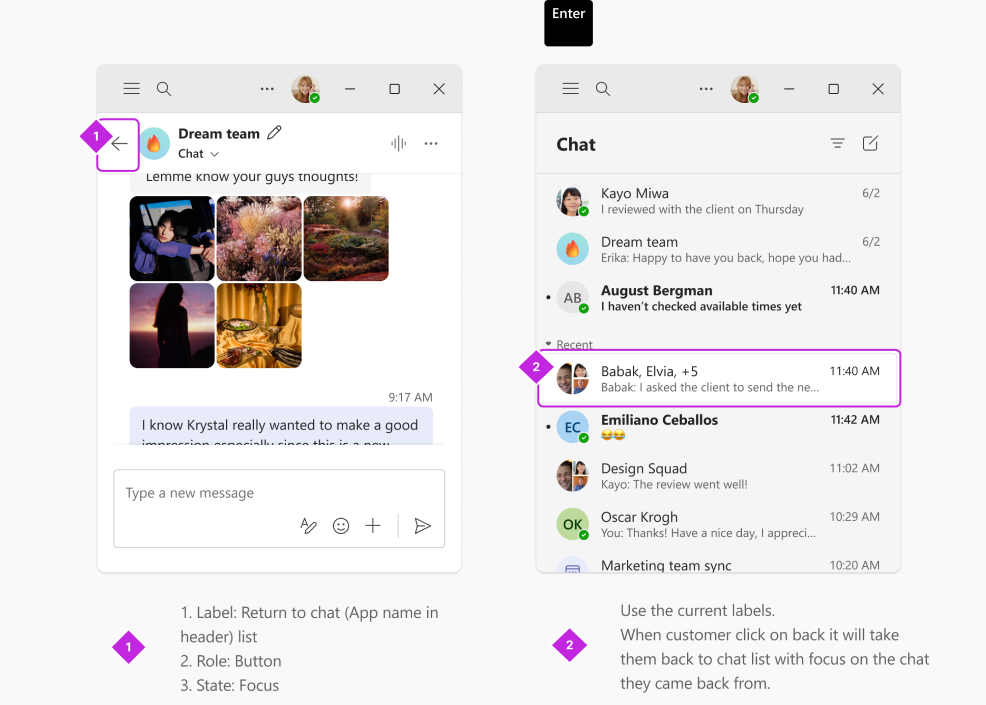Click Oscar Krogh OK avatar
The height and width of the screenshot is (705, 986).
pyautogui.click(x=572, y=525)
